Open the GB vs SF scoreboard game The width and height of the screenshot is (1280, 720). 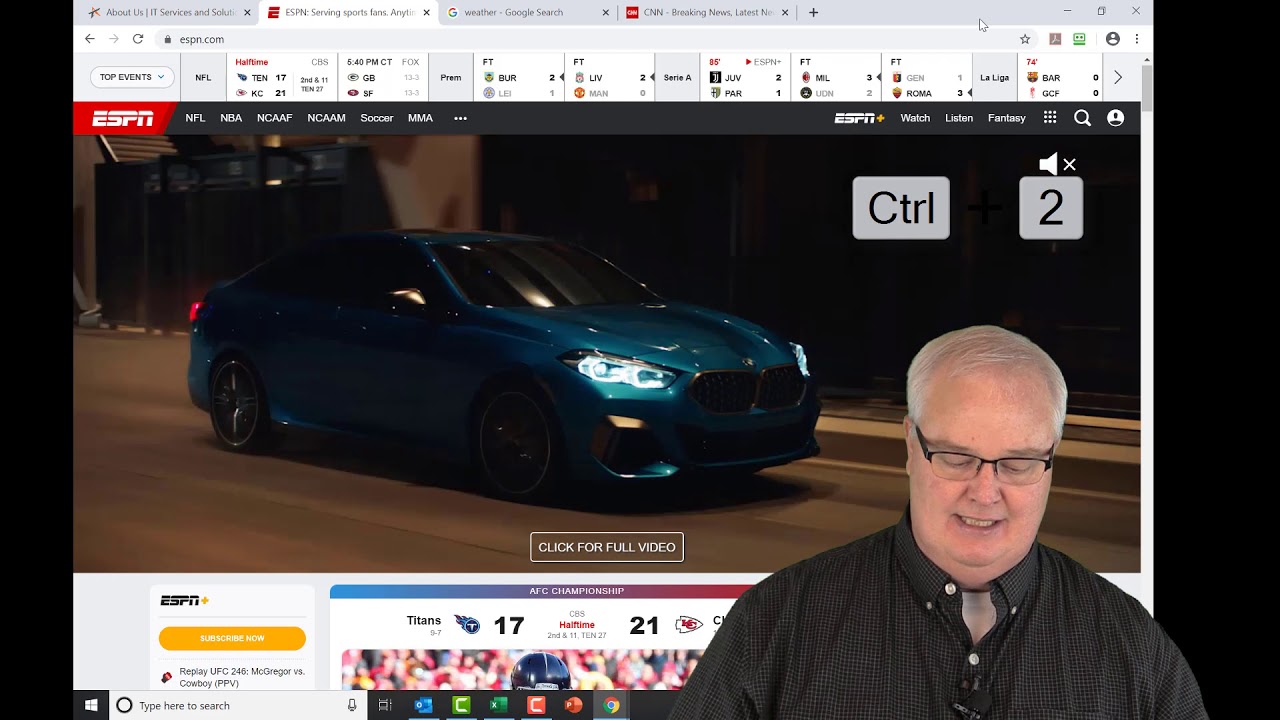point(383,77)
